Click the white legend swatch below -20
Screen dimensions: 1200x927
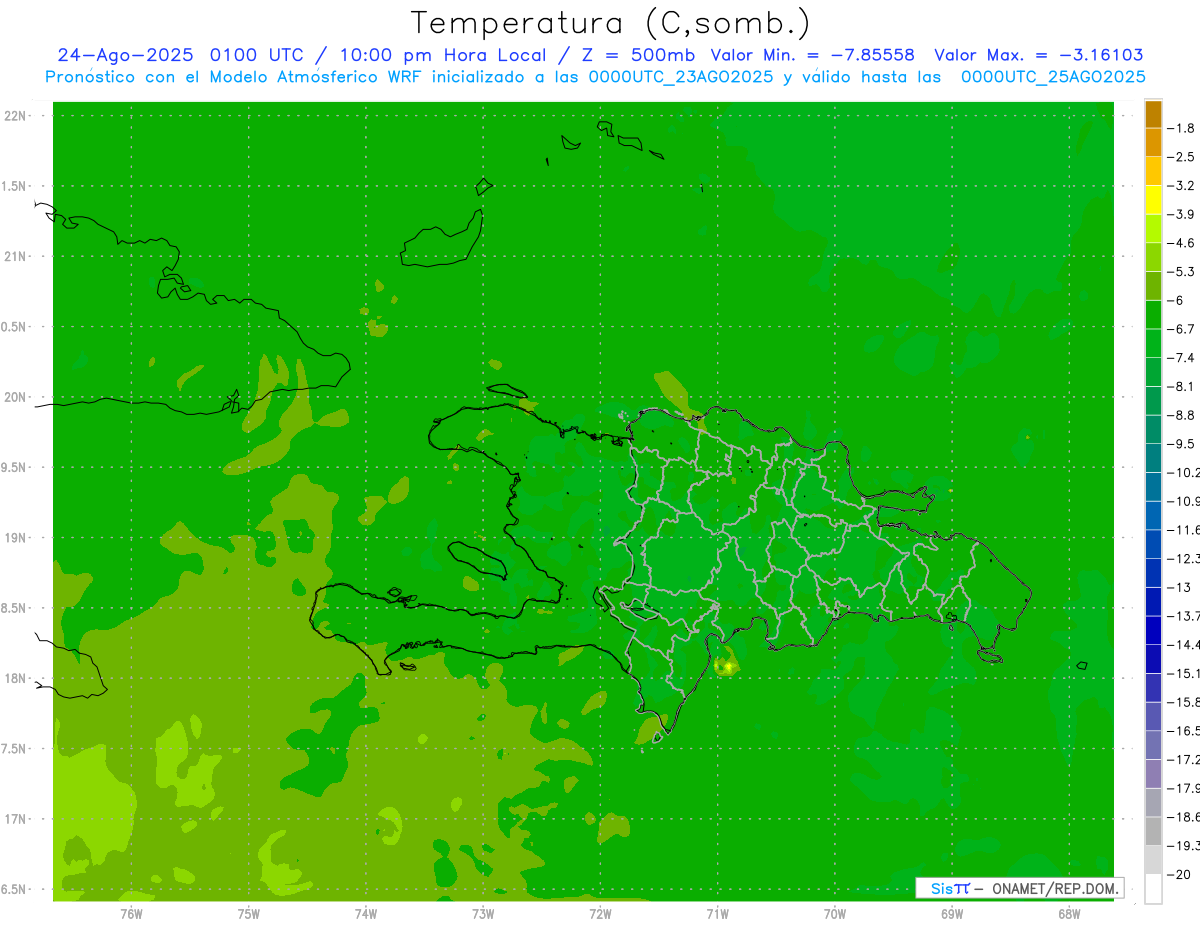pyautogui.click(x=1153, y=888)
